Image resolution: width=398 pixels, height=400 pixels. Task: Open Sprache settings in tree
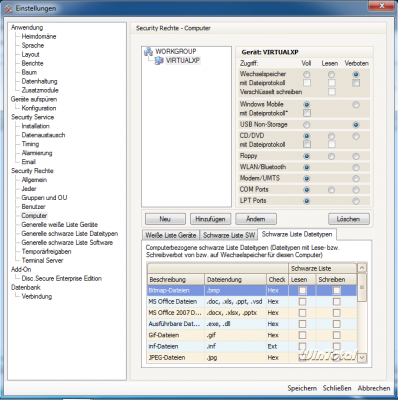coord(33,45)
